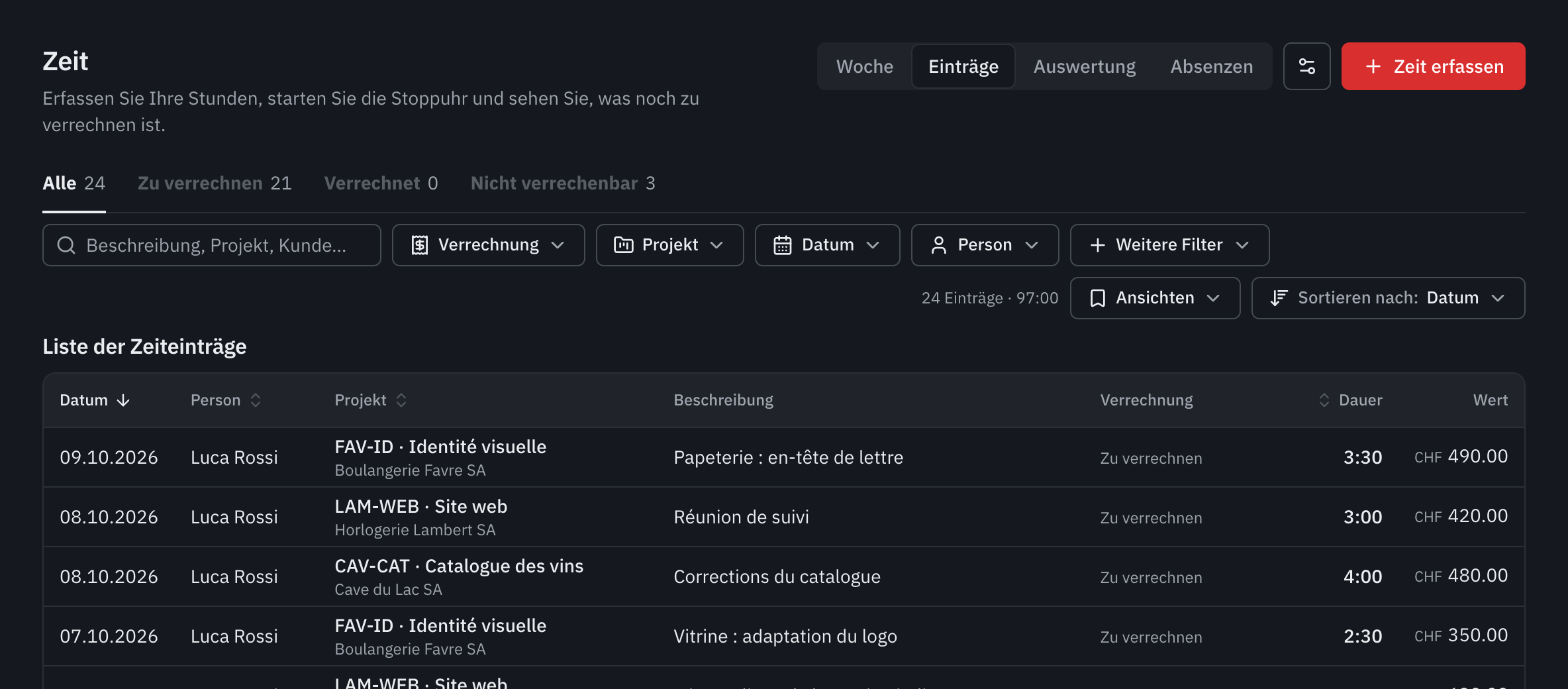
Task: Toggle sort arrows on Projekt column
Action: click(x=401, y=400)
